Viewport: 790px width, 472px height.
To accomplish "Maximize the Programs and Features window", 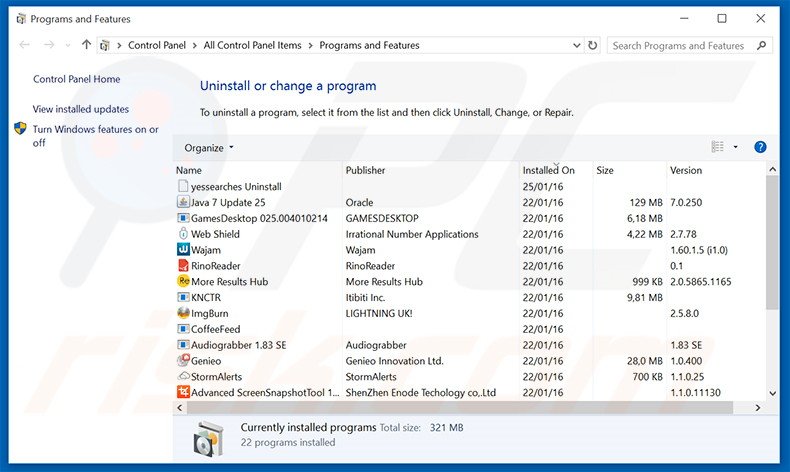I will [x=721, y=19].
